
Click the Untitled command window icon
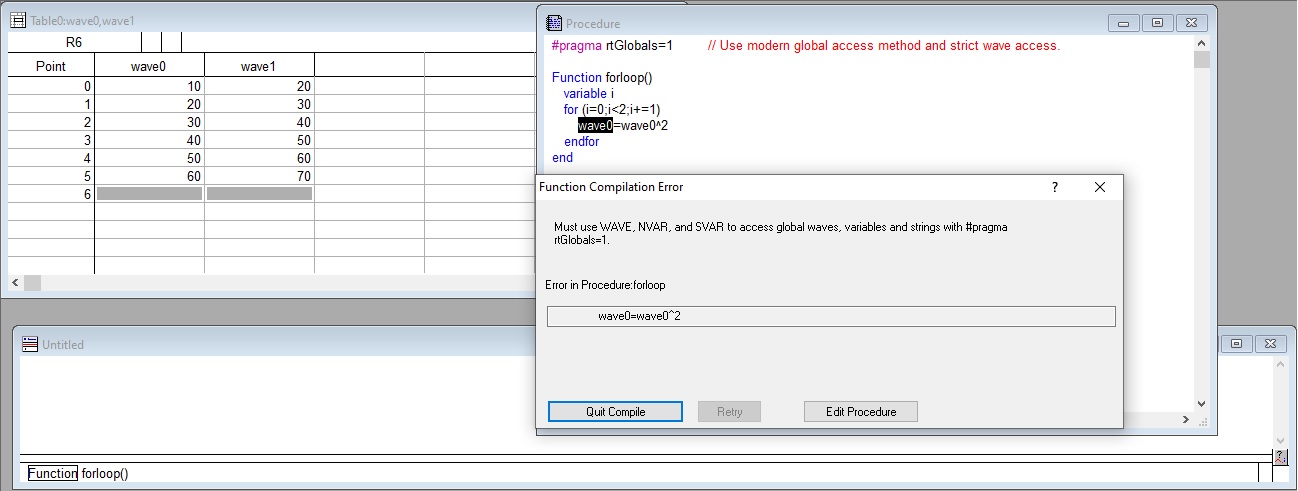pos(29,344)
